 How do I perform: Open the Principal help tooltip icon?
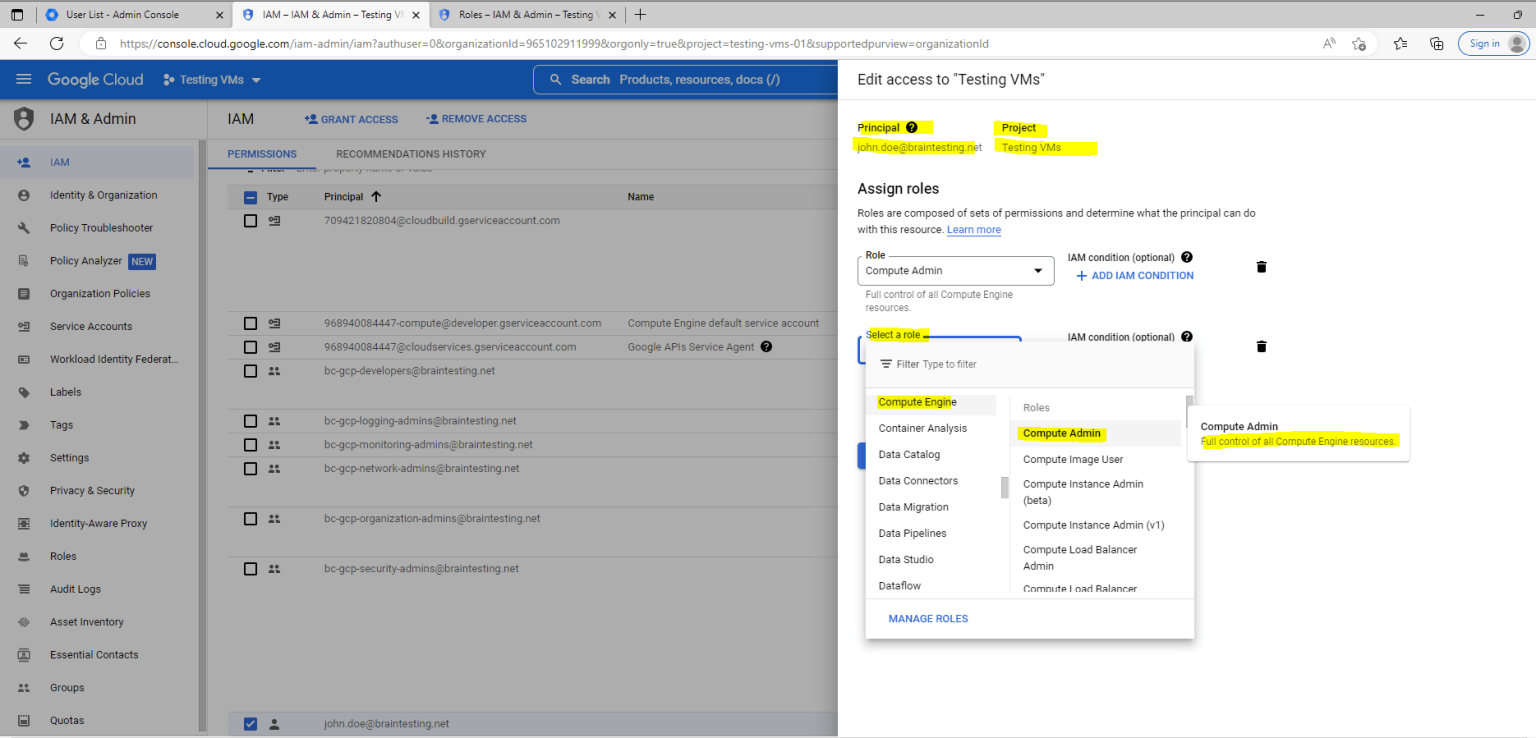click(x=910, y=127)
